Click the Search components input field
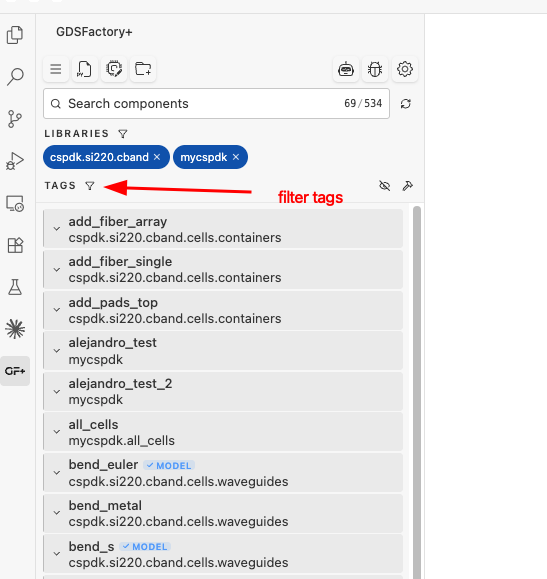The height and width of the screenshot is (579, 547). pyautogui.click(x=216, y=104)
